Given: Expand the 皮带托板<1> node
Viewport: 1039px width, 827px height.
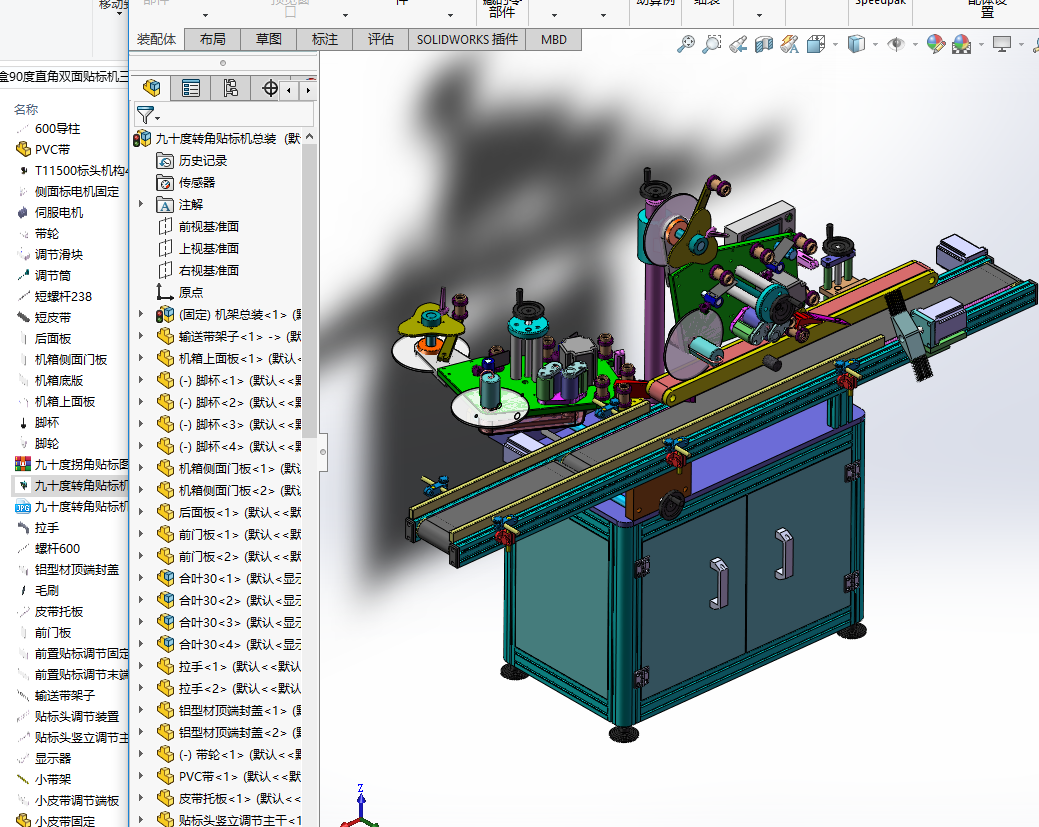Looking at the screenshot, I should tap(140, 798).
